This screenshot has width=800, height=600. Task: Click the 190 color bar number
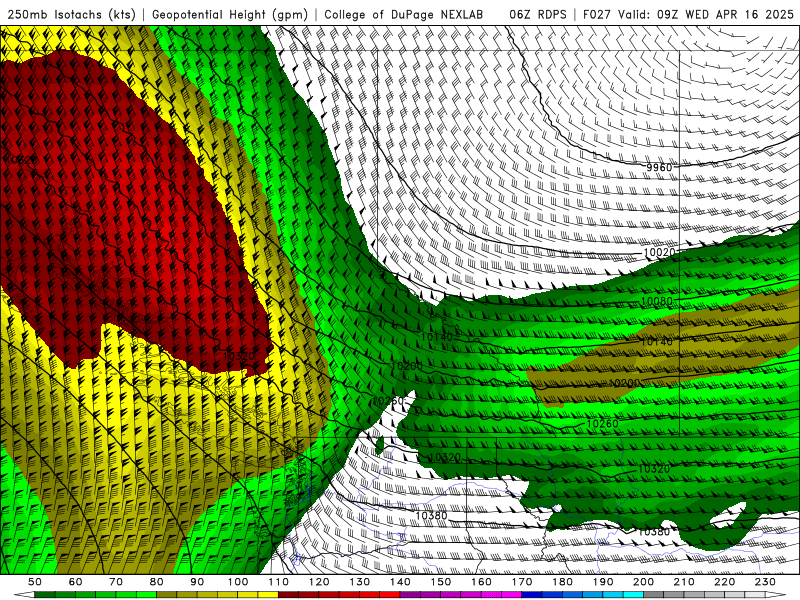[603, 582]
